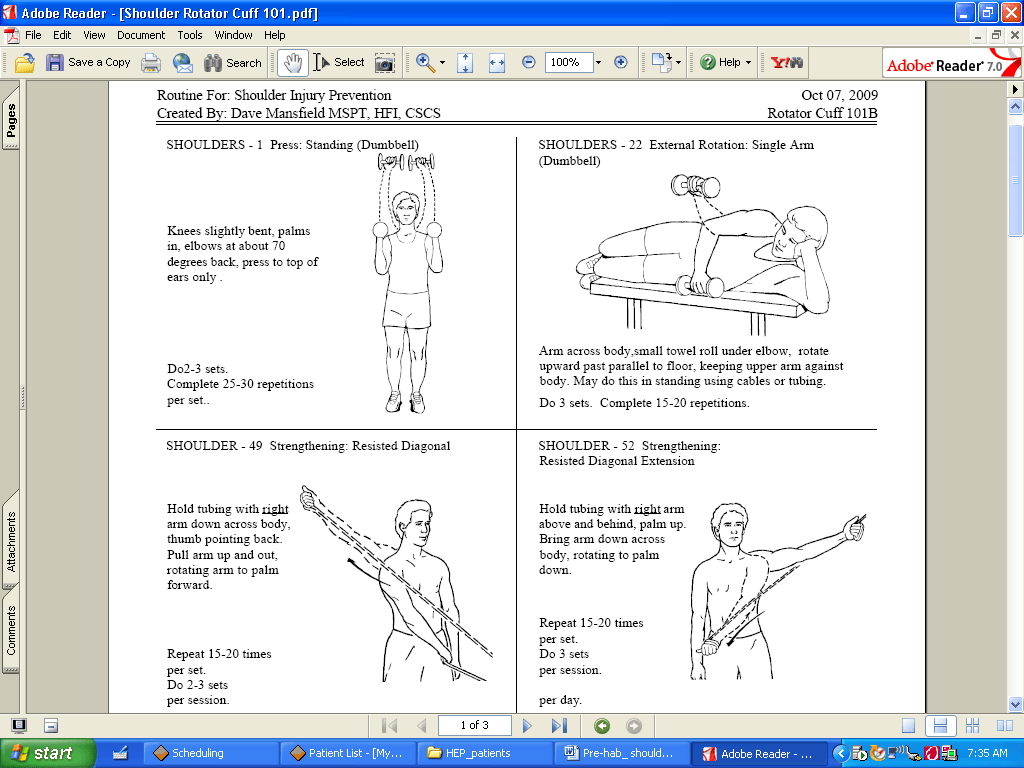The width and height of the screenshot is (1024, 768).
Task: Expand the rotate view dropdown arrow
Action: pos(679,63)
